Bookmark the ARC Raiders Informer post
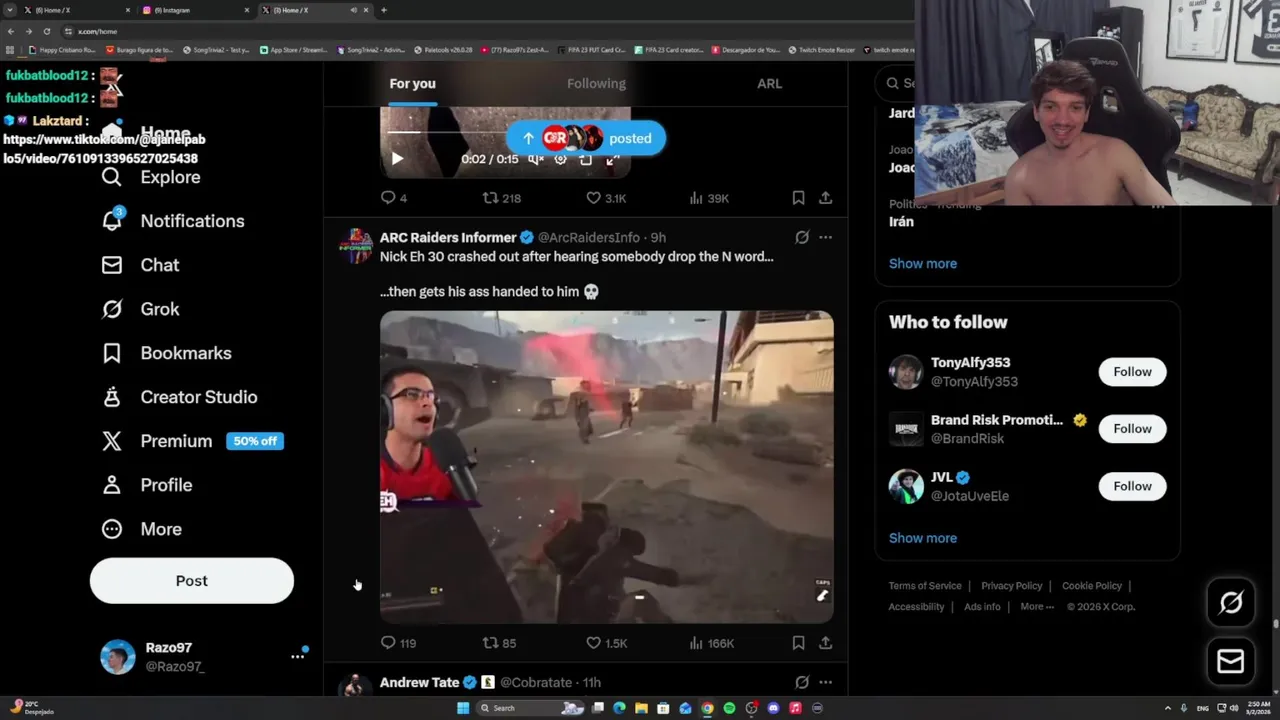This screenshot has height=720, width=1280. (x=798, y=643)
